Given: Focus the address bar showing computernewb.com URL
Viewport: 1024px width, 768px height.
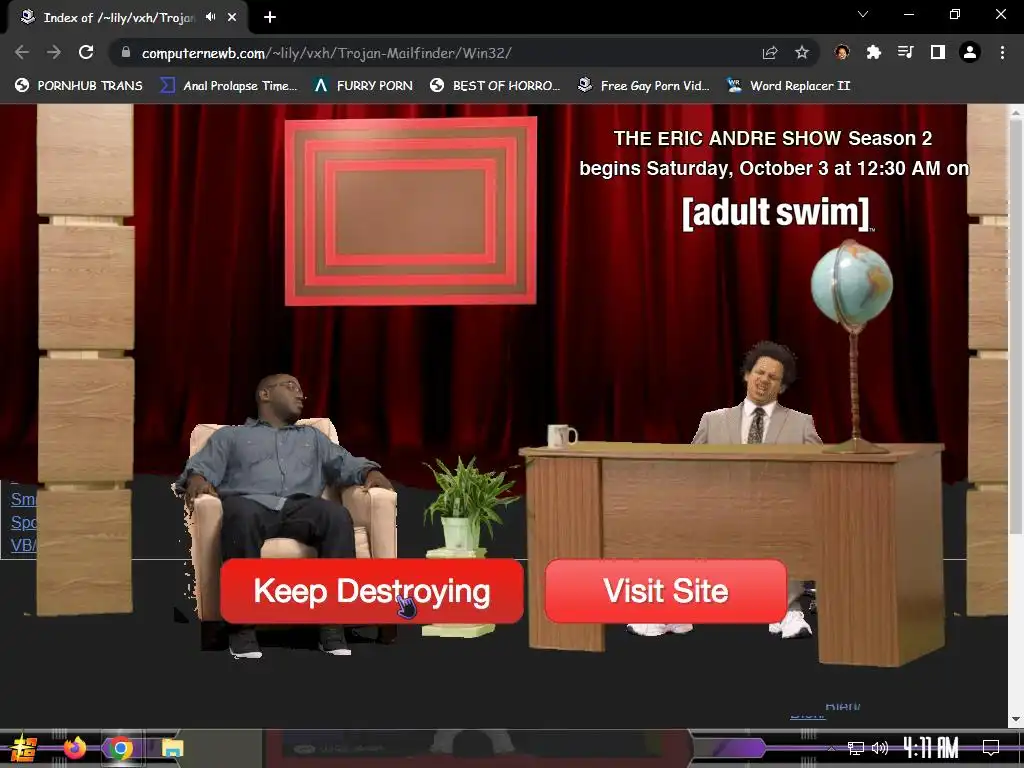Looking at the screenshot, I should pyautogui.click(x=438, y=53).
